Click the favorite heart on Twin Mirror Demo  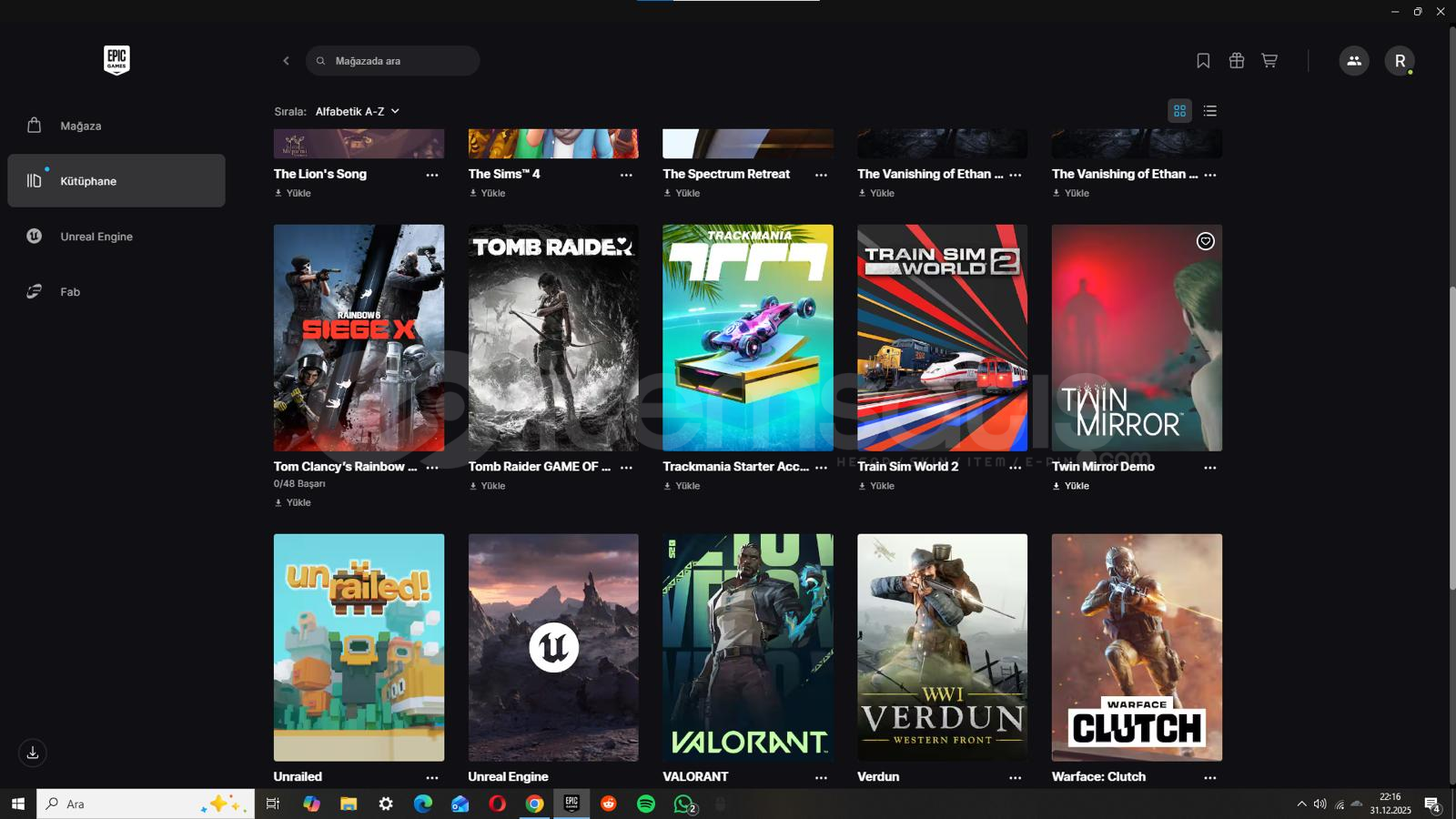[x=1206, y=241]
